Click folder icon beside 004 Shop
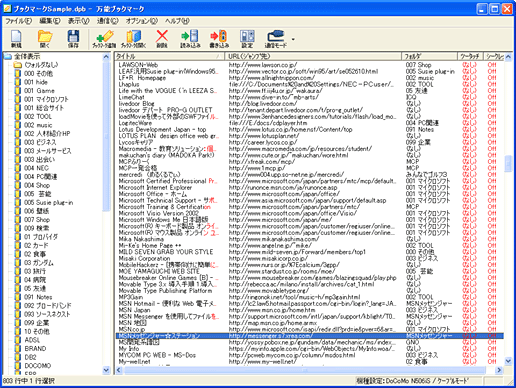The width and height of the screenshot is (516, 388). point(18,185)
